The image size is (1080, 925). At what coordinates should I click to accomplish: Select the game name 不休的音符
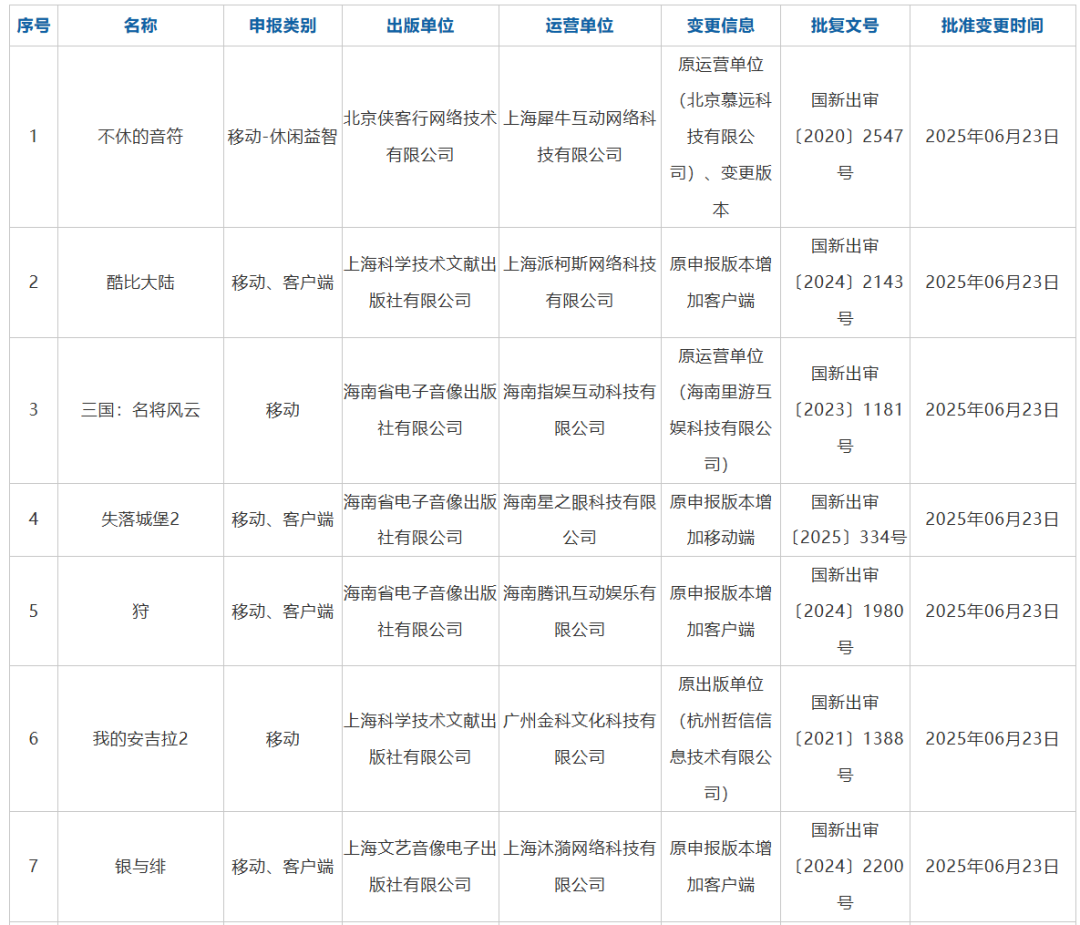tap(141, 136)
